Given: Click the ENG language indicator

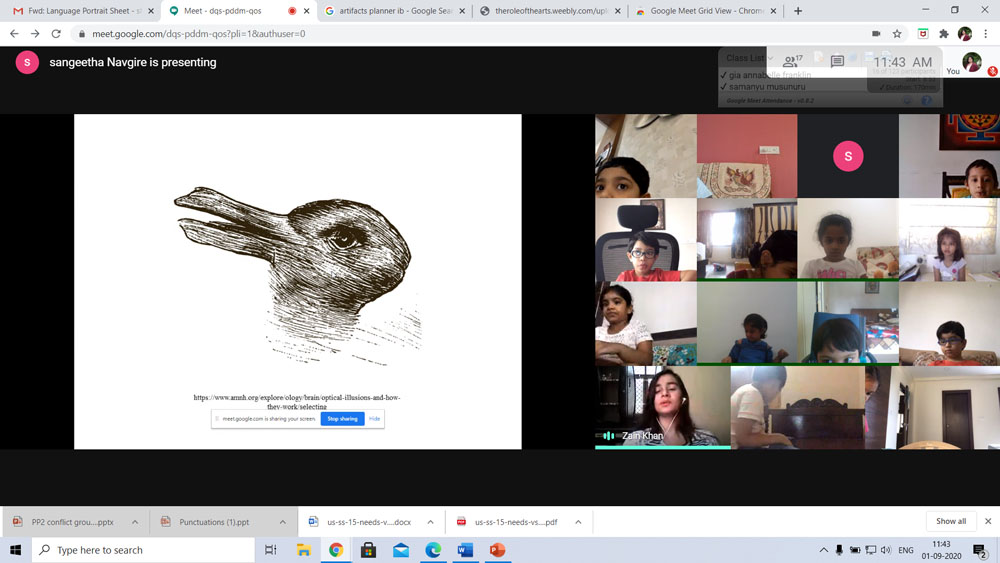Looking at the screenshot, I should [x=906, y=550].
